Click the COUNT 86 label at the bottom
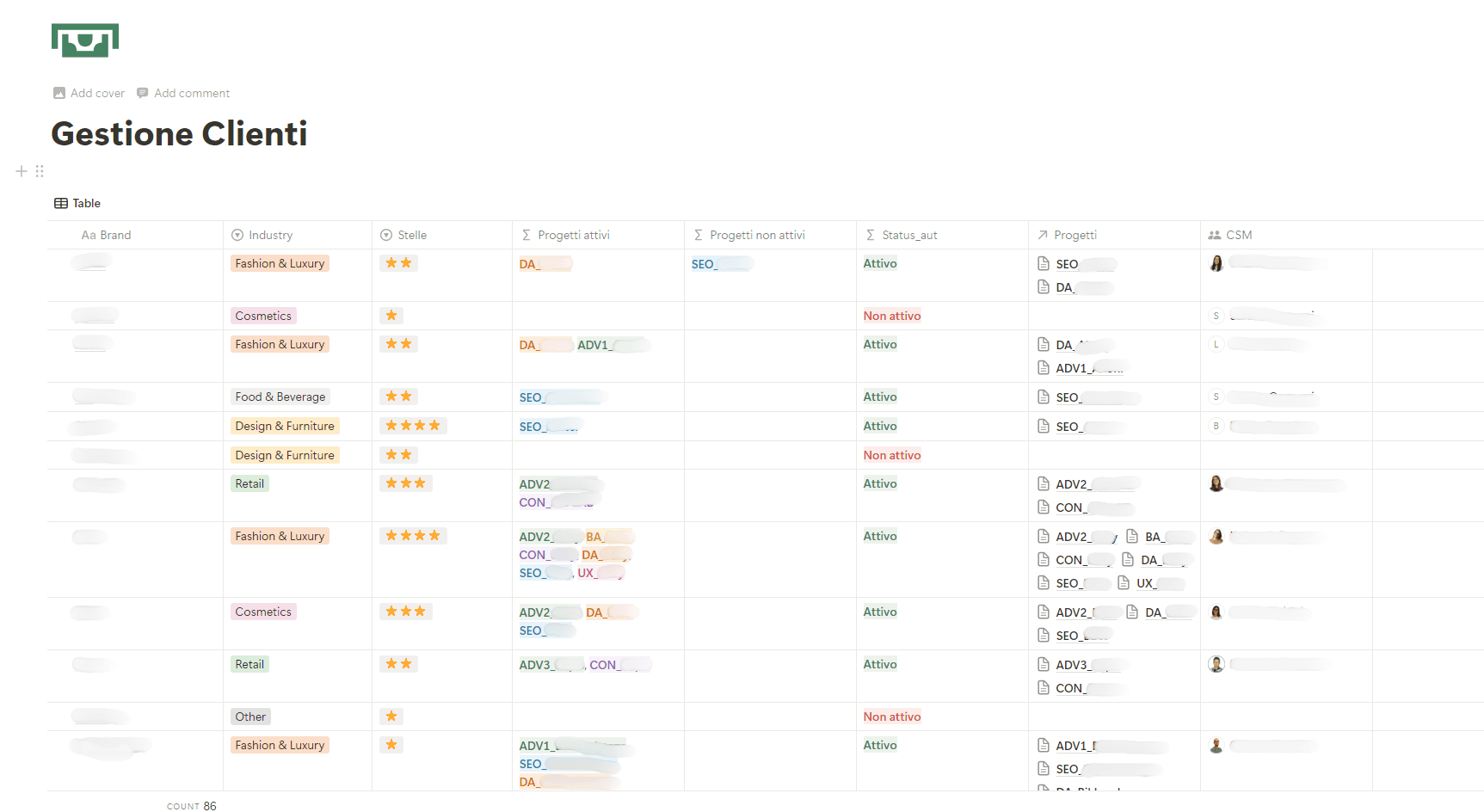The width and height of the screenshot is (1484, 812). [x=191, y=806]
